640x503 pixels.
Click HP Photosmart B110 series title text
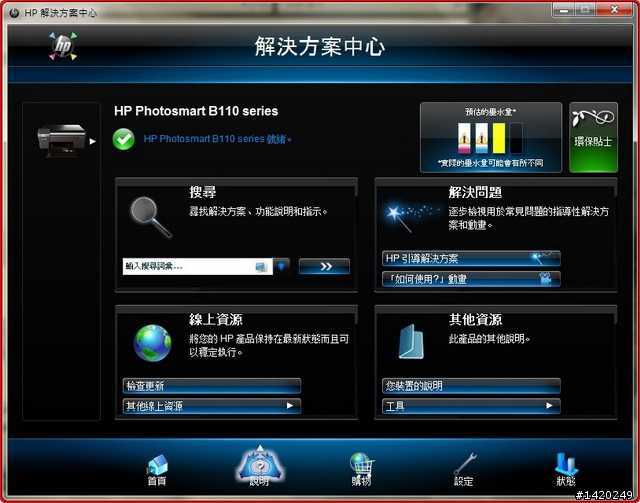pyautogui.click(x=196, y=111)
